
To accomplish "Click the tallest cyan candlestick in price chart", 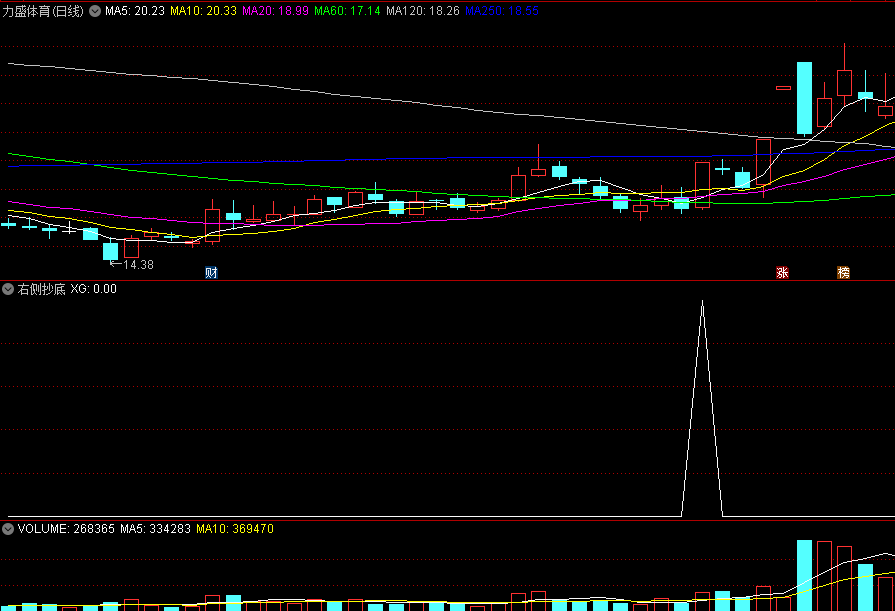I will (x=804, y=98).
